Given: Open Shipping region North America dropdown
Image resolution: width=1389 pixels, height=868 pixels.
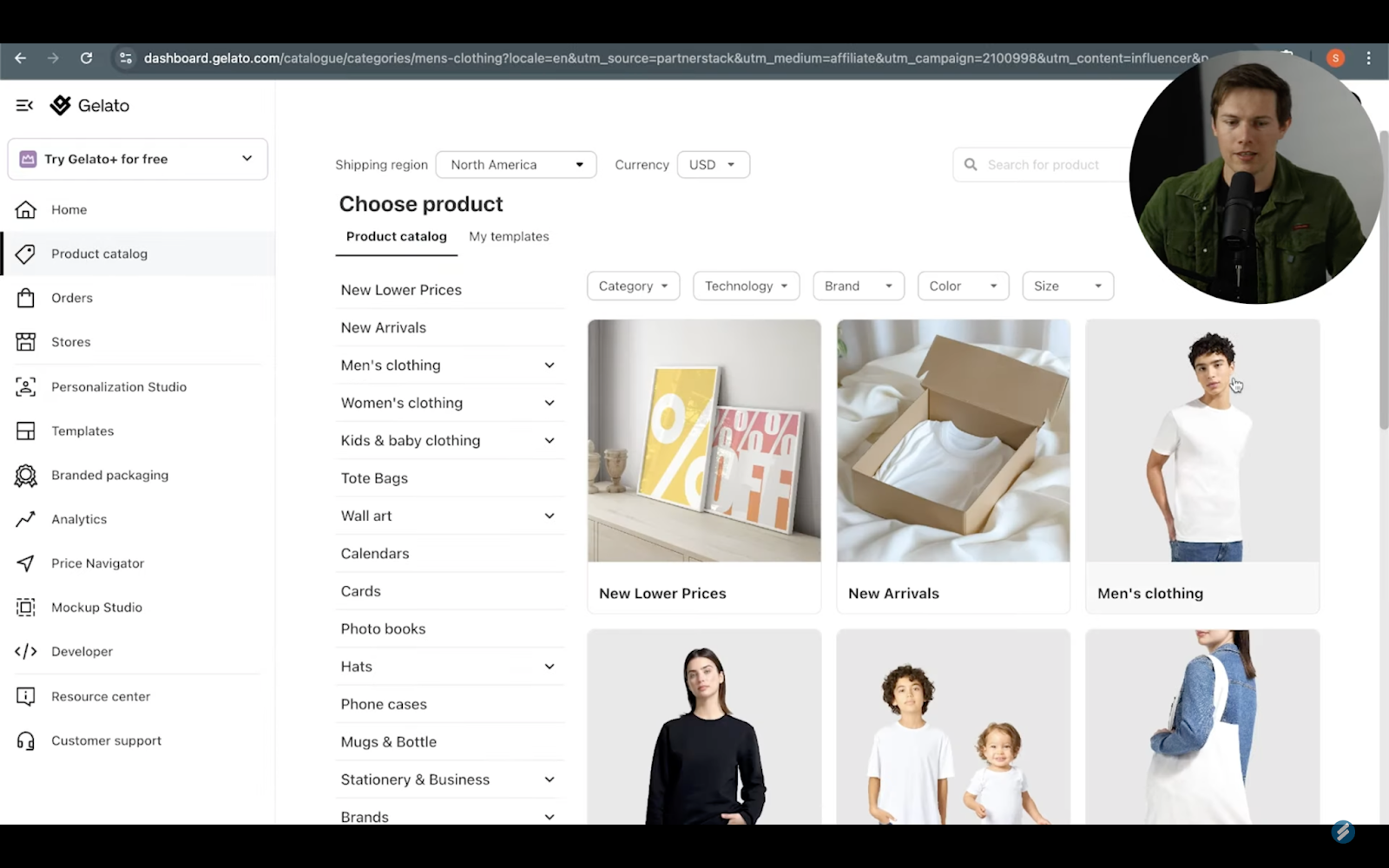Looking at the screenshot, I should (x=516, y=165).
